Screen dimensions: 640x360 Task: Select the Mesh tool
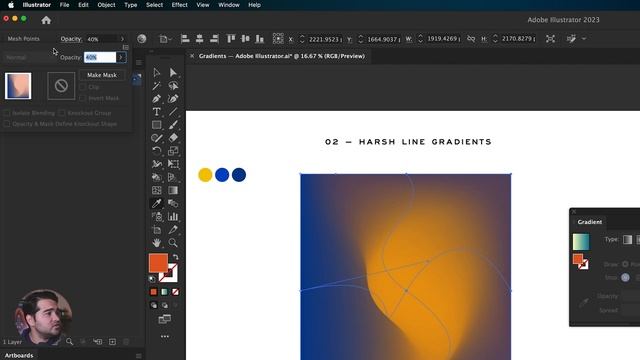tap(157, 190)
